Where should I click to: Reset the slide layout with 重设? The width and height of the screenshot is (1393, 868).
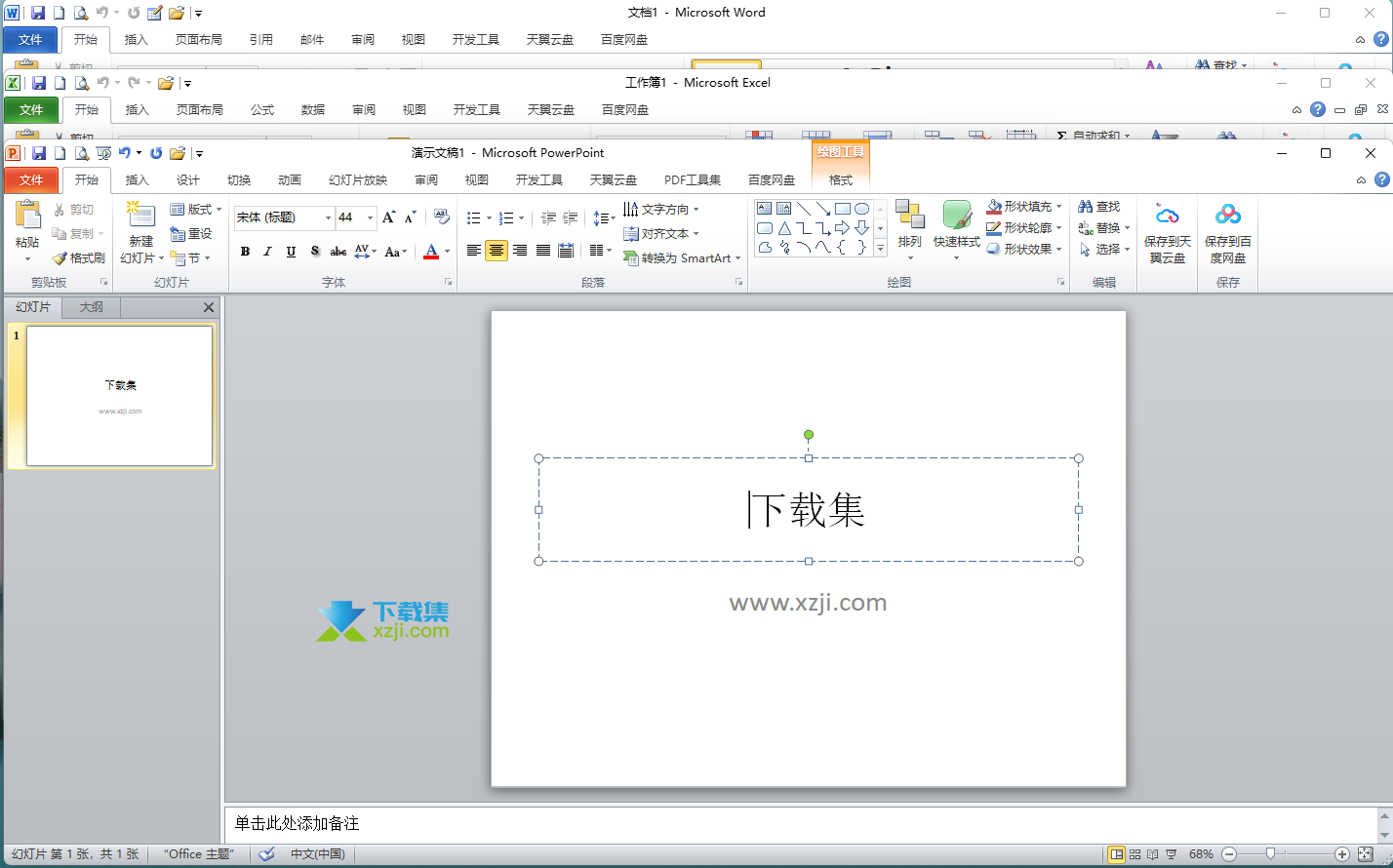click(191, 234)
